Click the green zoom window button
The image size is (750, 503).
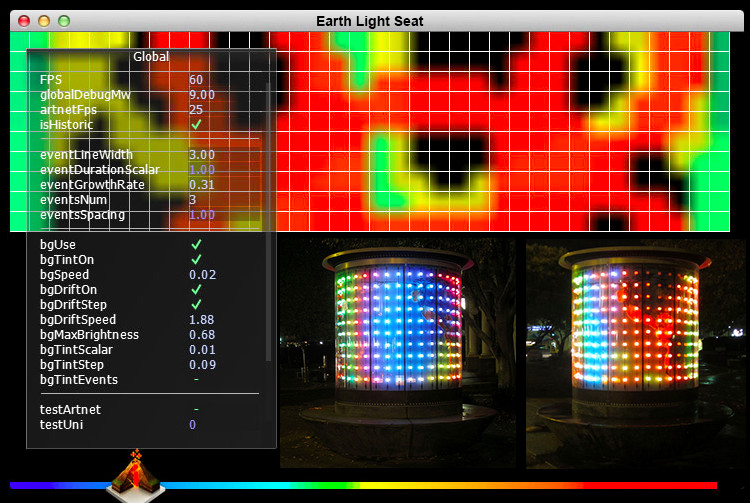click(x=64, y=20)
